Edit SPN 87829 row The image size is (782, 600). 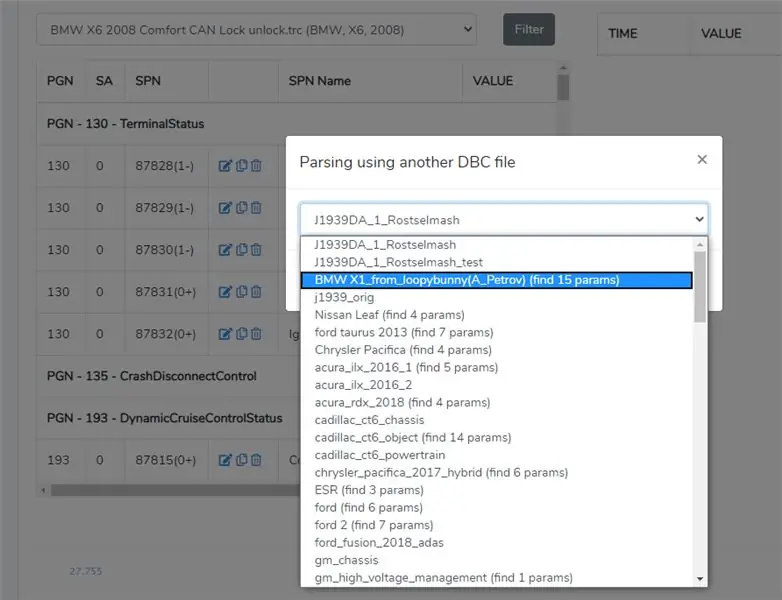point(225,207)
